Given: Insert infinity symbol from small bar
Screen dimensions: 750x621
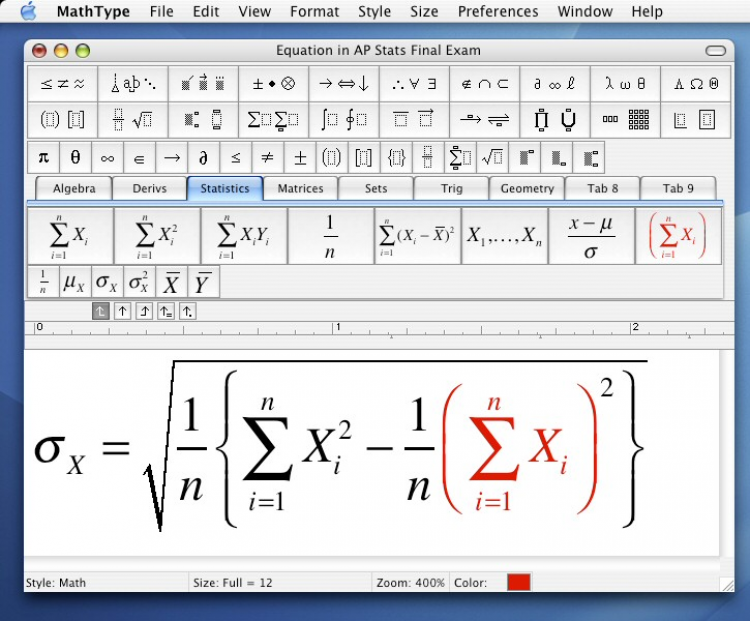Looking at the screenshot, I should [108, 157].
